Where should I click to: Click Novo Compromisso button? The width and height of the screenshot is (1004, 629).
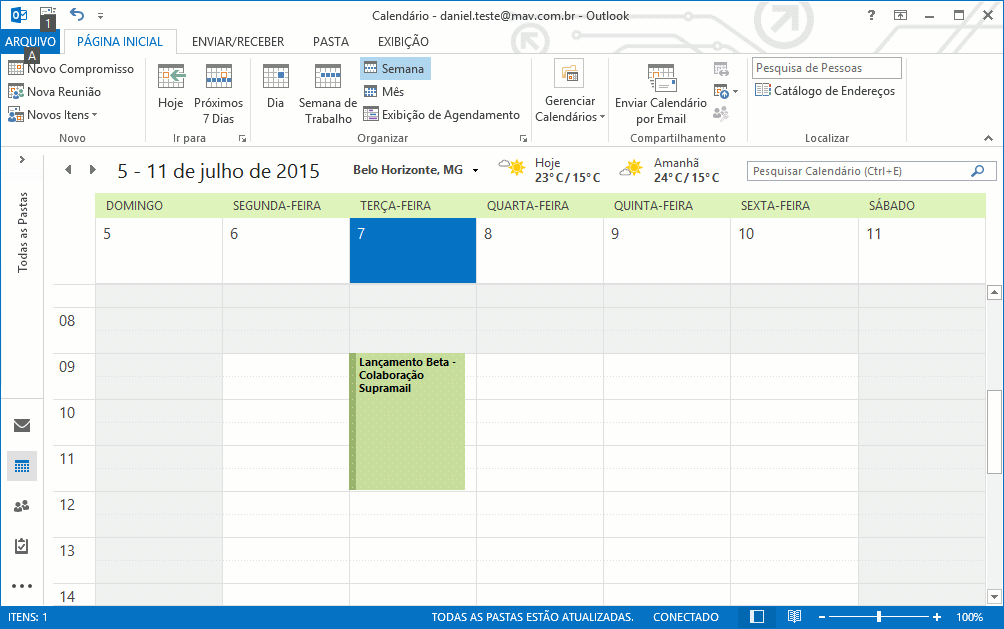(71, 69)
